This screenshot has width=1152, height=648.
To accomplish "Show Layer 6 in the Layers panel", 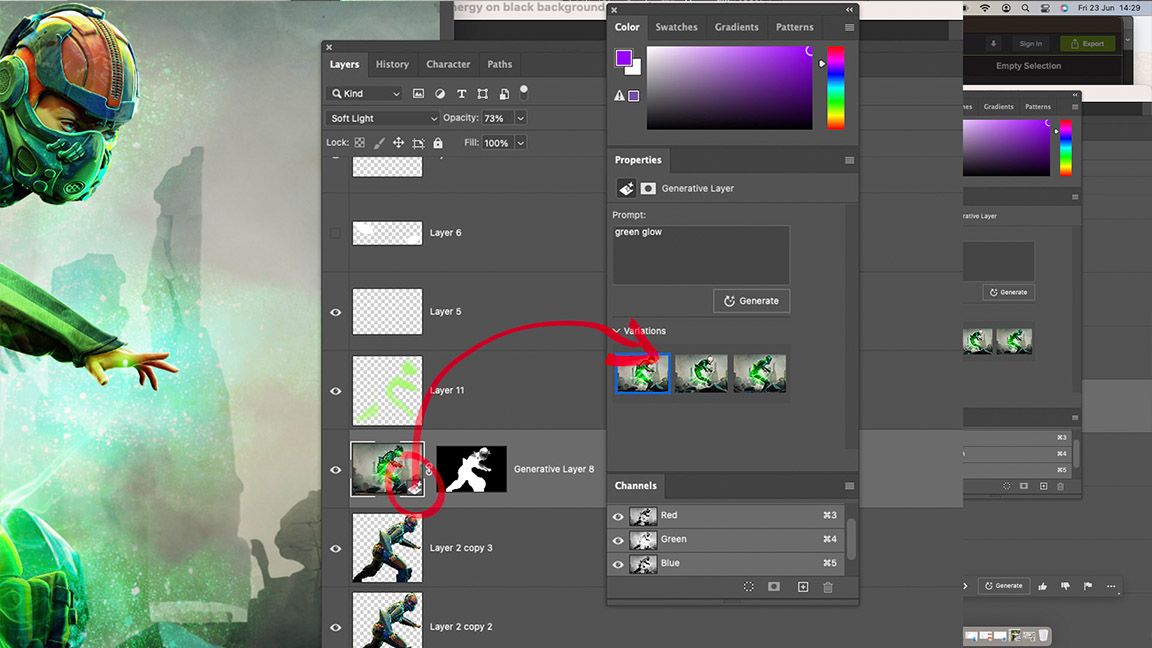I will tap(335, 232).
